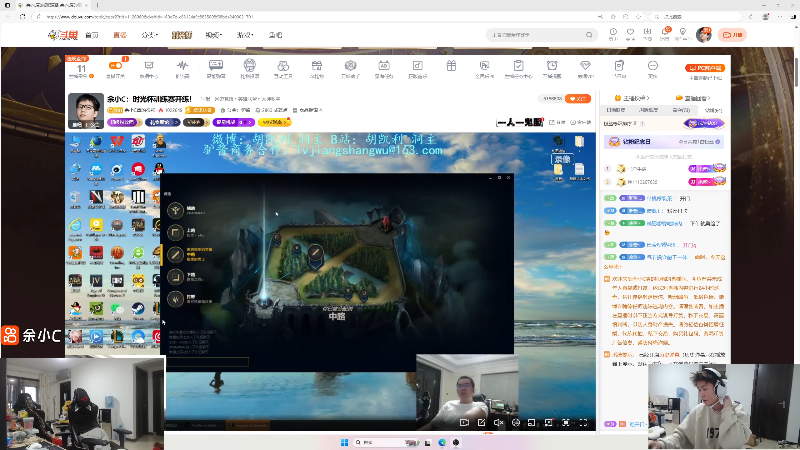The image size is (800, 450).
Task: Open danmaku settings icon in player controls
Action: (x=516, y=422)
